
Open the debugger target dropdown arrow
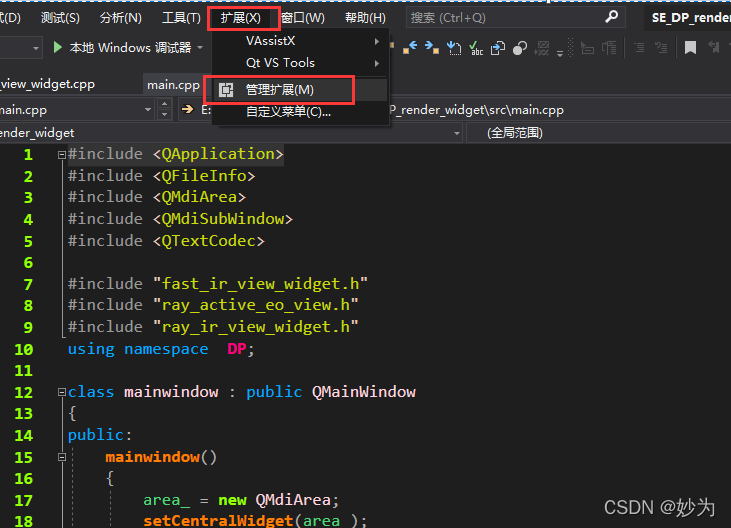pos(200,48)
